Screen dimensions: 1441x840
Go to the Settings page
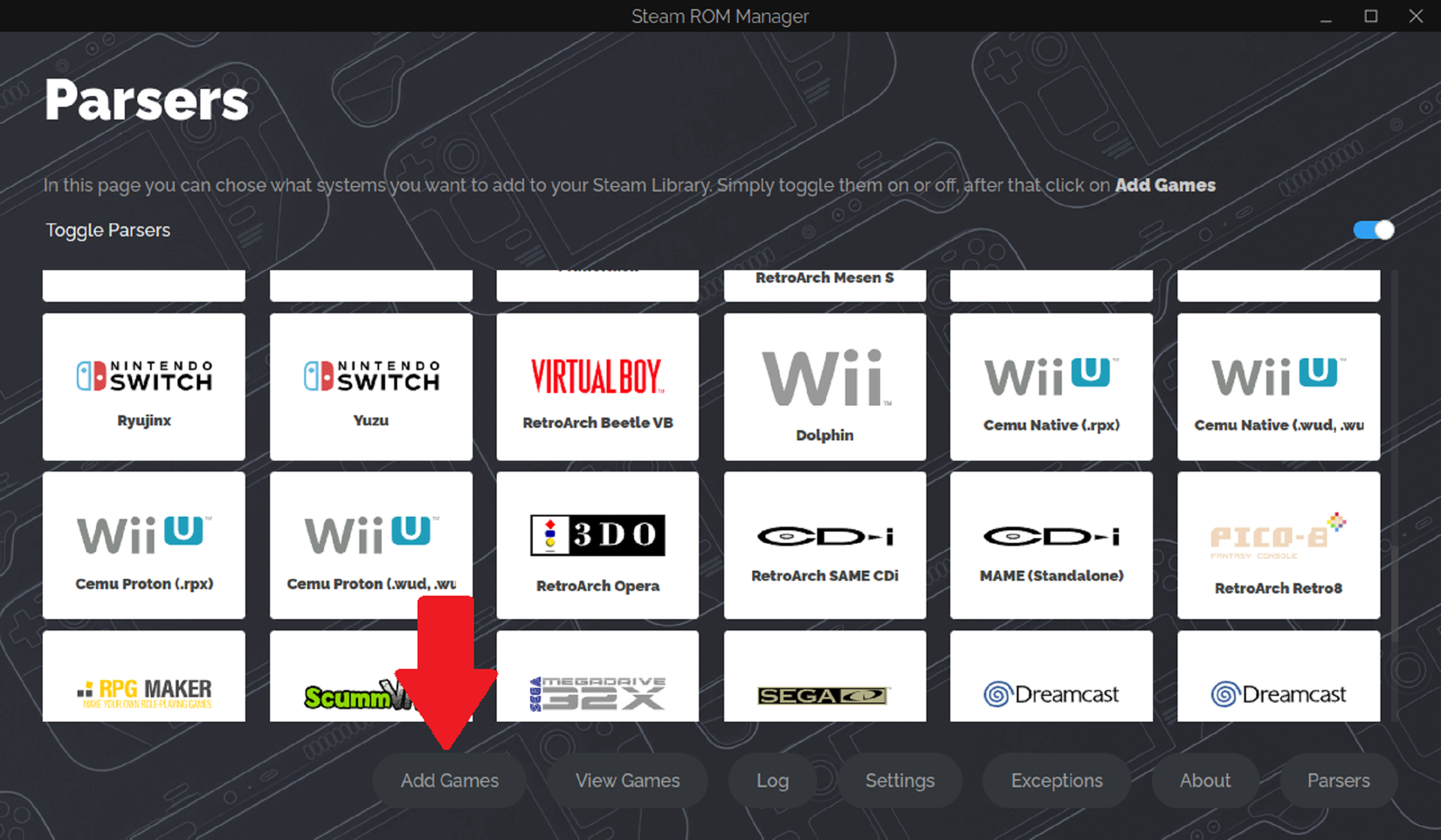point(900,780)
